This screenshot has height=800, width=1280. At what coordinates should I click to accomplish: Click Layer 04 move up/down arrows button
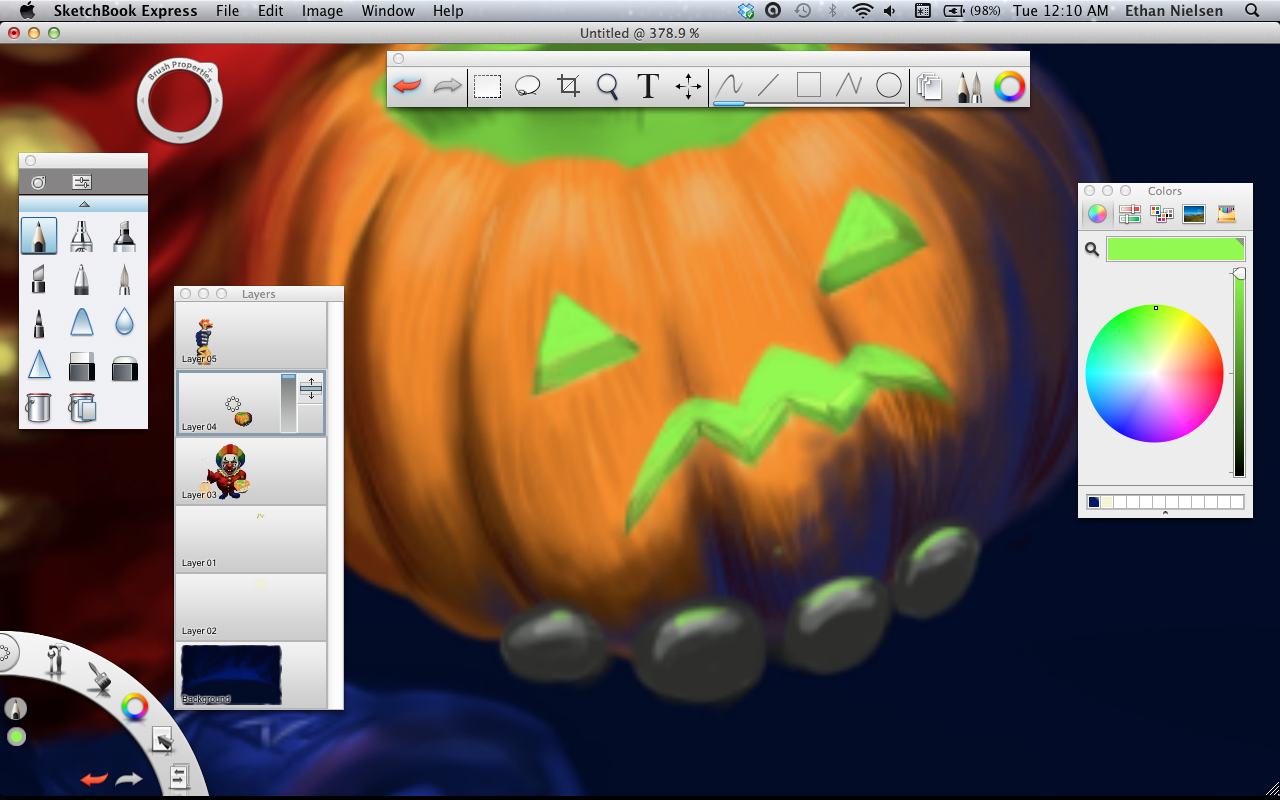(x=311, y=389)
